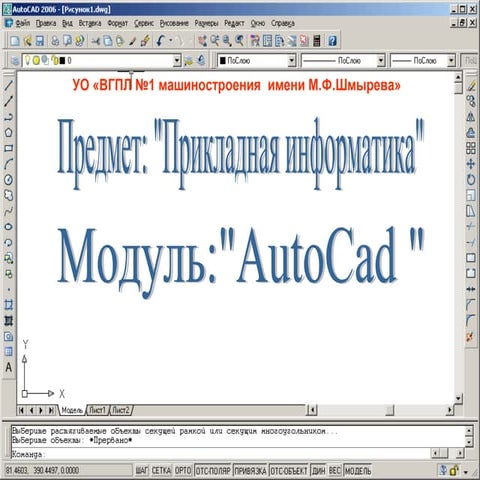Screen dimensions: 480x480
Task: Click the Save diskette icon
Action: (x=40, y=41)
